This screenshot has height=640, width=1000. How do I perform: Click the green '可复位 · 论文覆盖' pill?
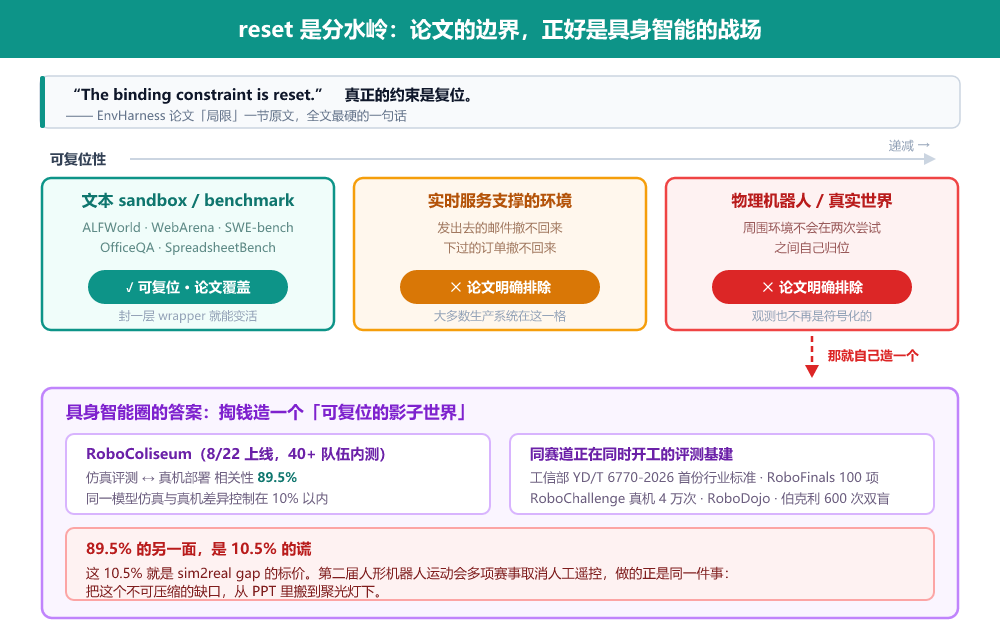pyautogui.click(x=188, y=287)
